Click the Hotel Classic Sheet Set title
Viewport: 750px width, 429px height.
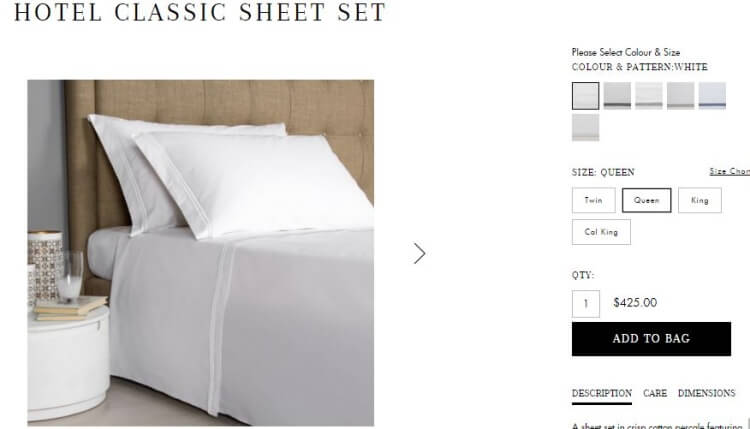tap(200, 12)
